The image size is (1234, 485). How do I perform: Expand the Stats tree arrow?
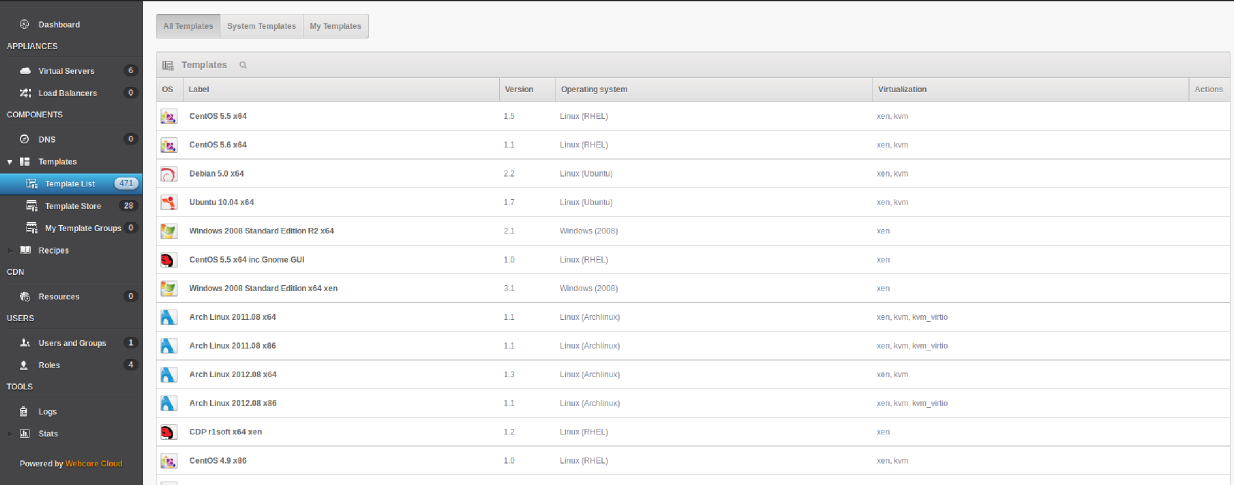(10, 434)
